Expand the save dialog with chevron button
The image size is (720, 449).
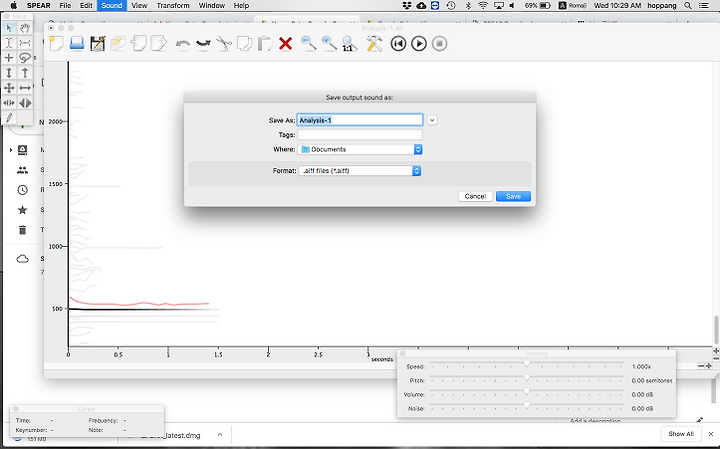[x=432, y=120]
